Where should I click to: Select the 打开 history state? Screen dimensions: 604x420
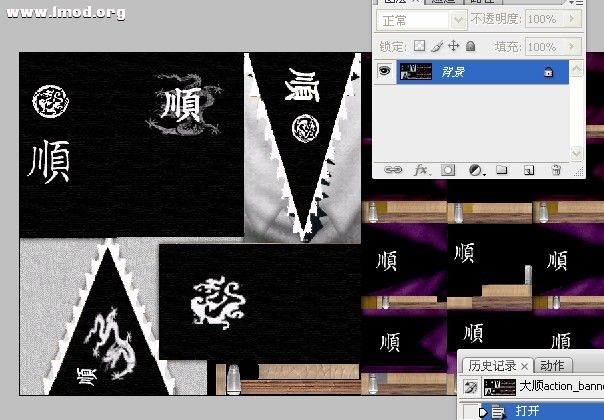tap(527, 411)
